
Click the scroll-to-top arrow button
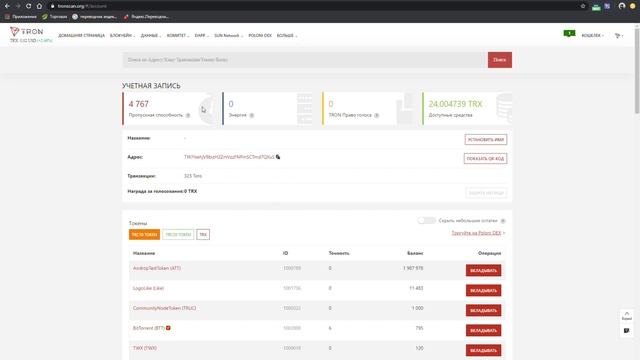coord(627,316)
